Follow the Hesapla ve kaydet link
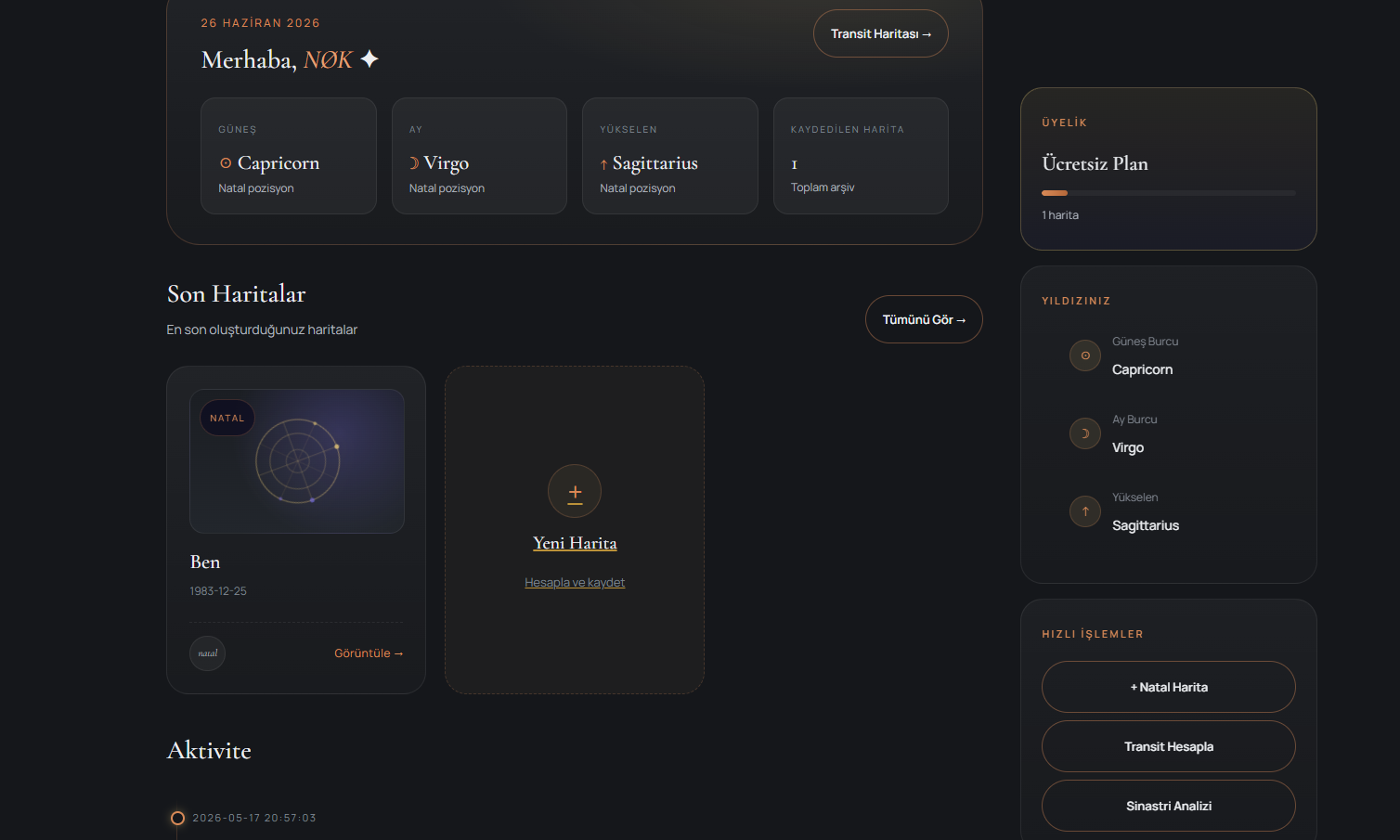 click(x=575, y=583)
